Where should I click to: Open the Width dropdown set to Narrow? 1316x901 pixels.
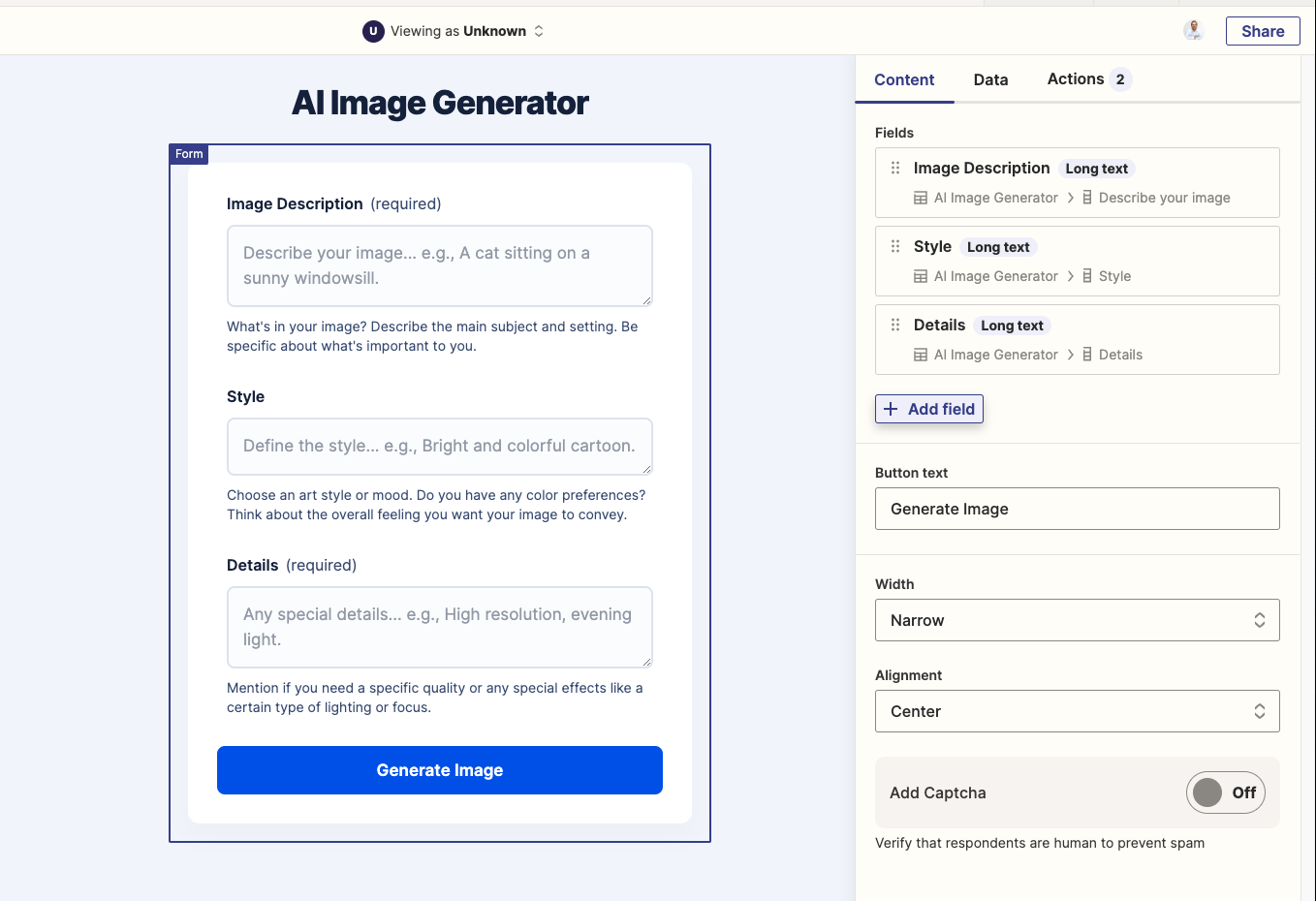click(1077, 620)
